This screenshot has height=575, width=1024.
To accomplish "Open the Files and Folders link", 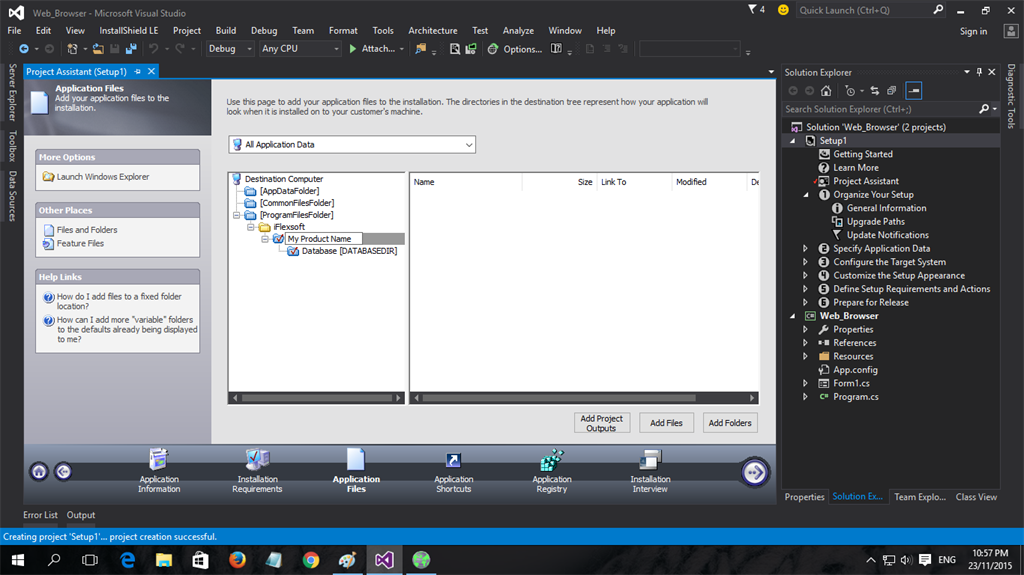I will 87,230.
